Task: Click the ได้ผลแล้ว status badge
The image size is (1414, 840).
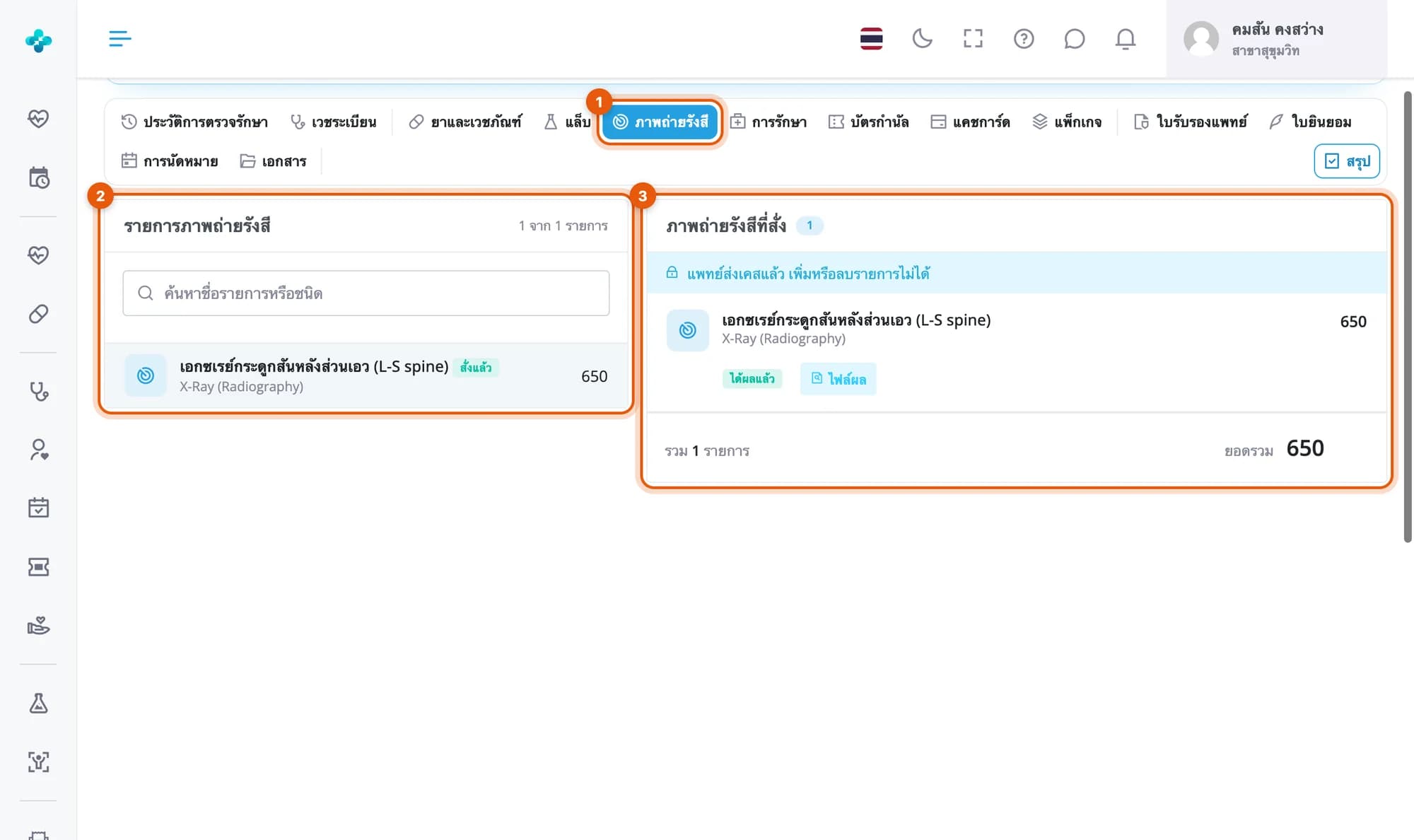Action: pyautogui.click(x=752, y=379)
